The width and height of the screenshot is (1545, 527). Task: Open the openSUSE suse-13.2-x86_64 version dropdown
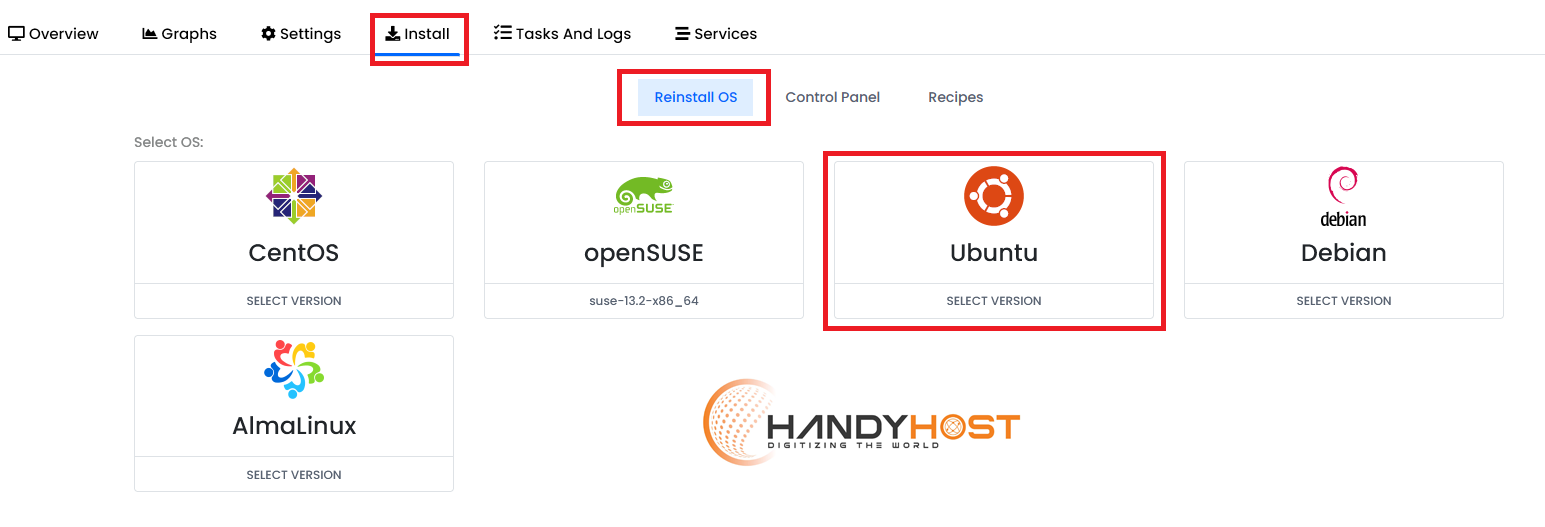click(644, 301)
